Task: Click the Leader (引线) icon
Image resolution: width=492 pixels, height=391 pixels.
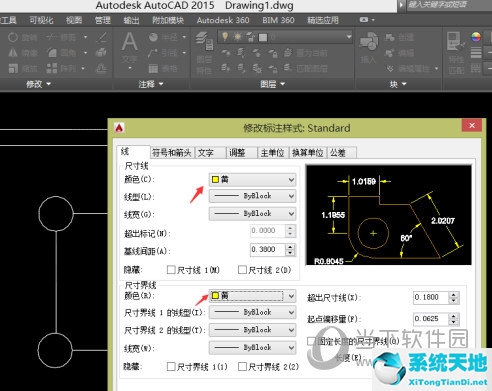Action: [153, 53]
